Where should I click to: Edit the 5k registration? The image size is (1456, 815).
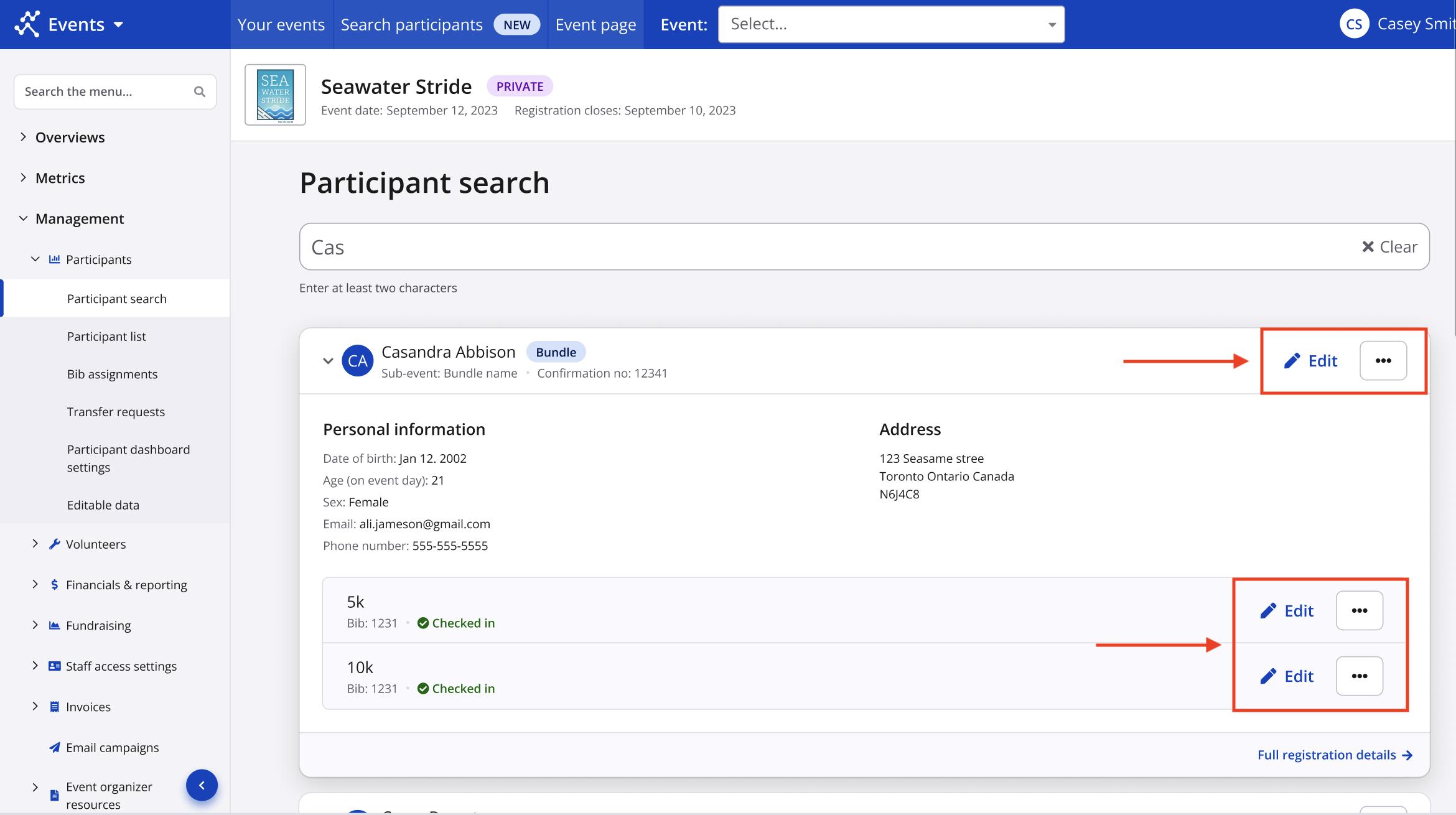(1287, 610)
